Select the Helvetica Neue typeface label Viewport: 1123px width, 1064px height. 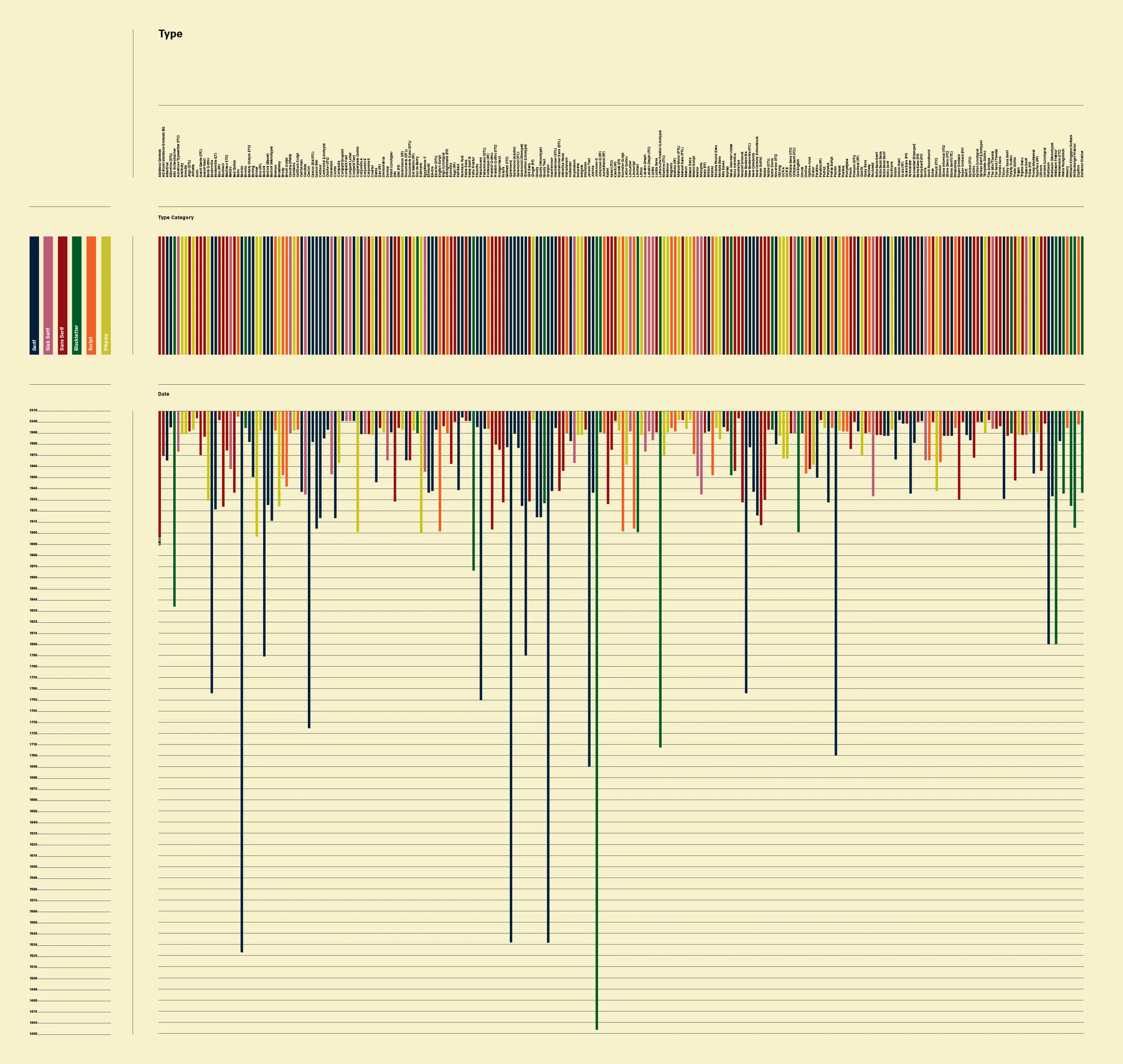(563, 164)
